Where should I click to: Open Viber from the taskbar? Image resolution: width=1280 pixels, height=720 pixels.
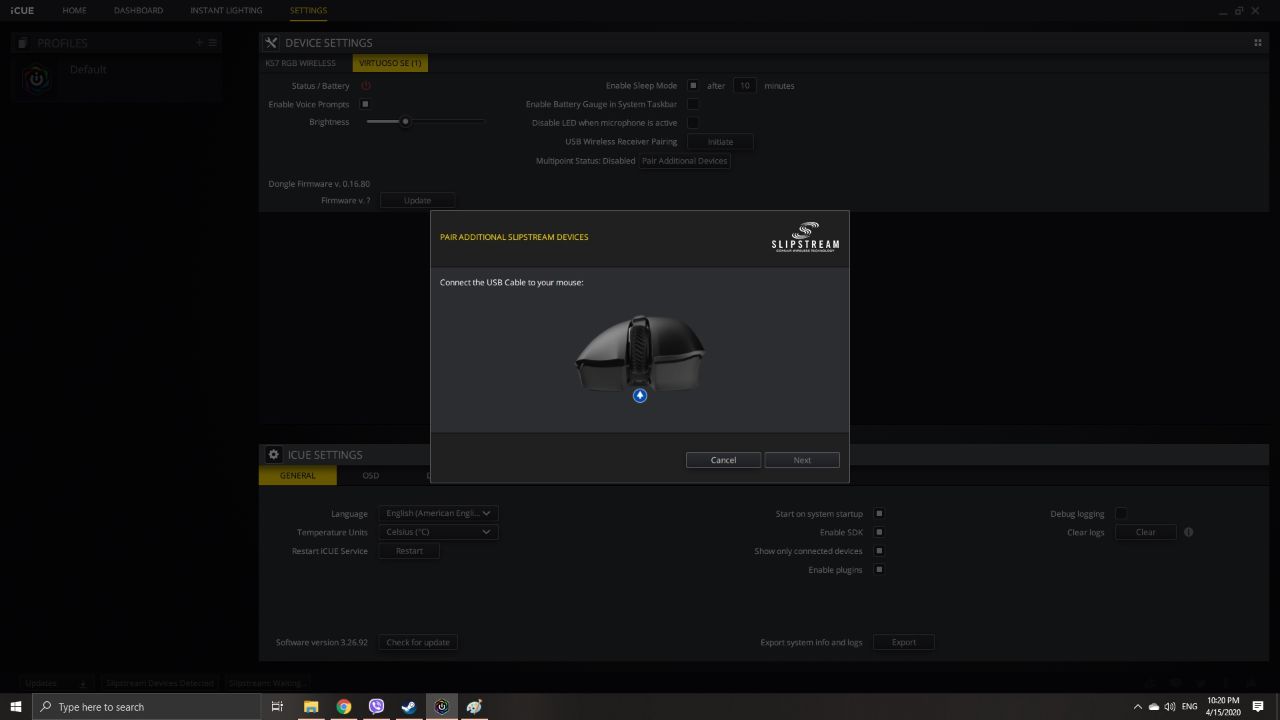tap(376, 706)
